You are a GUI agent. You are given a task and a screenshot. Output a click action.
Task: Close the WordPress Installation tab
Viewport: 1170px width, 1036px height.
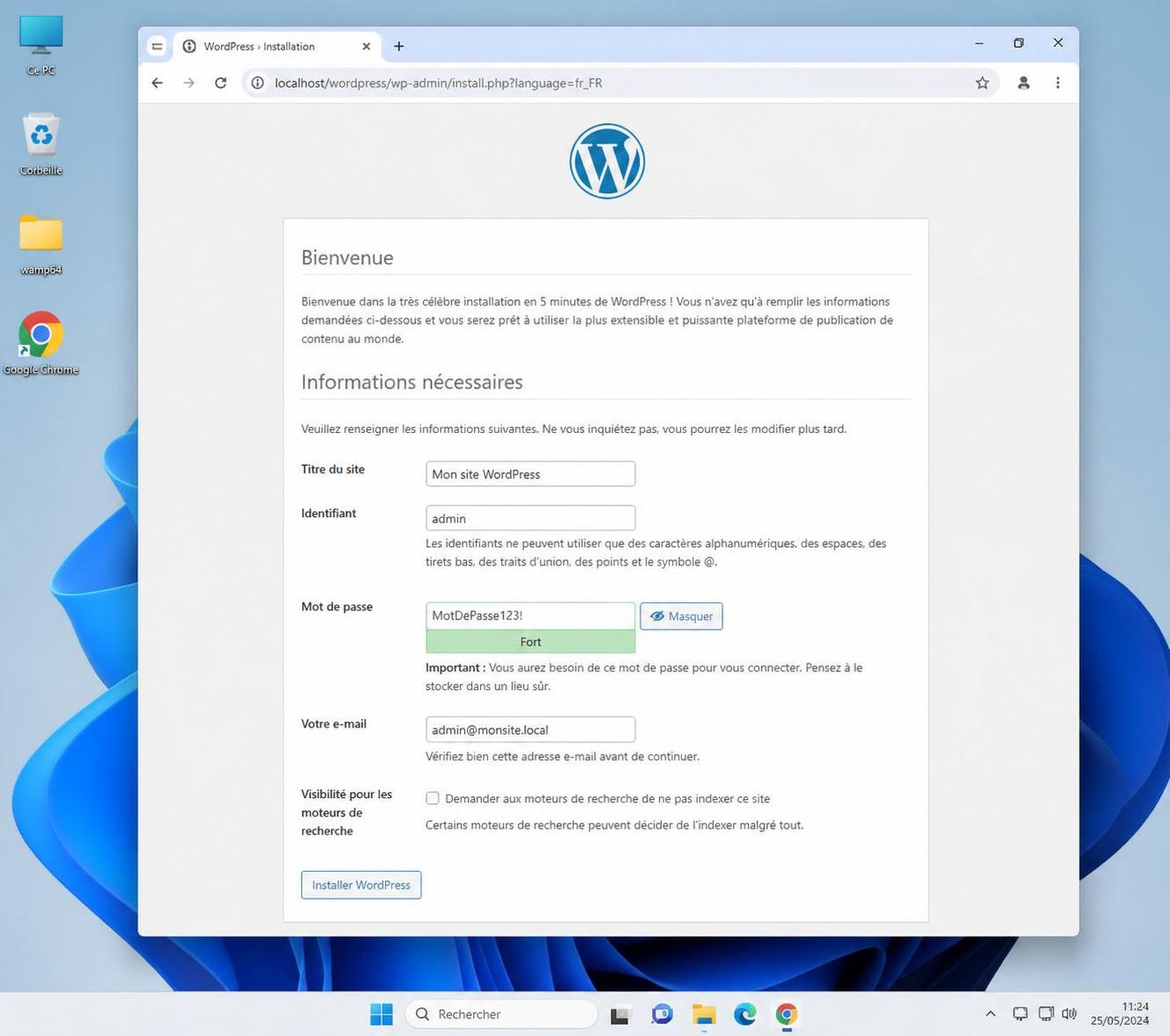[x=366, y=47]
